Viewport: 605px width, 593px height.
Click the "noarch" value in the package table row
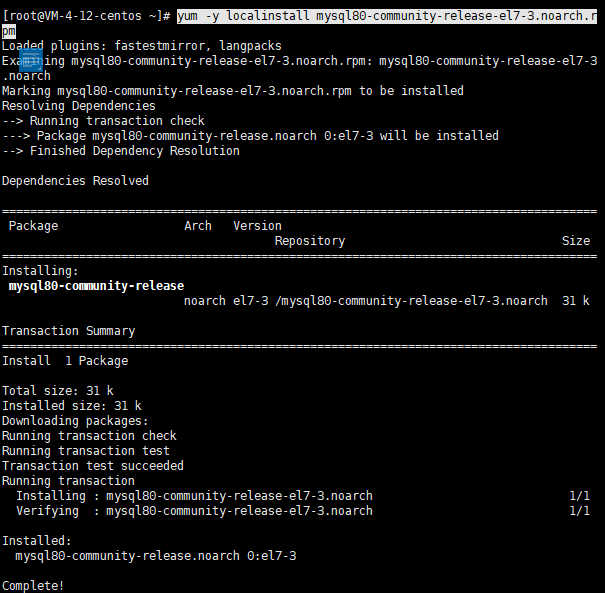click(205, 301)
